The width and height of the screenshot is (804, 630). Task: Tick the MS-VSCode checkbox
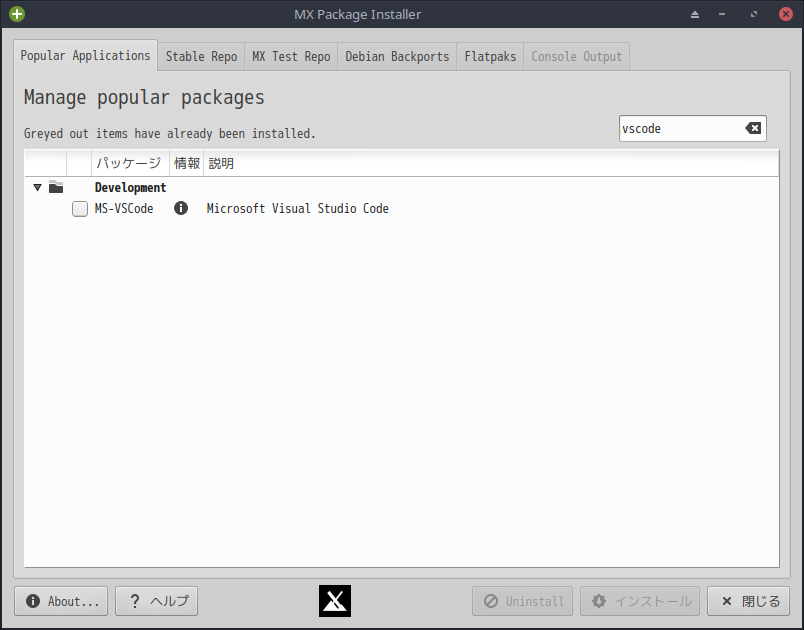point(80,209)
